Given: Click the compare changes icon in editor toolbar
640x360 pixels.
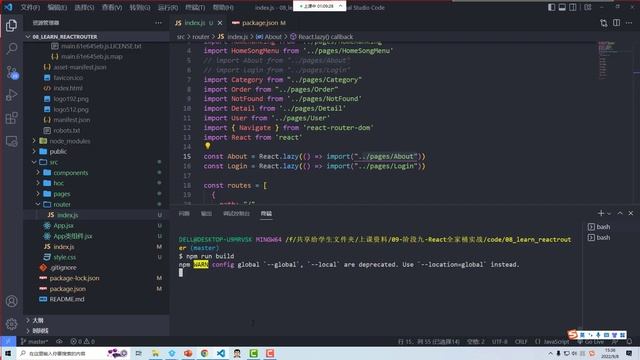Looking at the screenshot, I should point(604,23).
